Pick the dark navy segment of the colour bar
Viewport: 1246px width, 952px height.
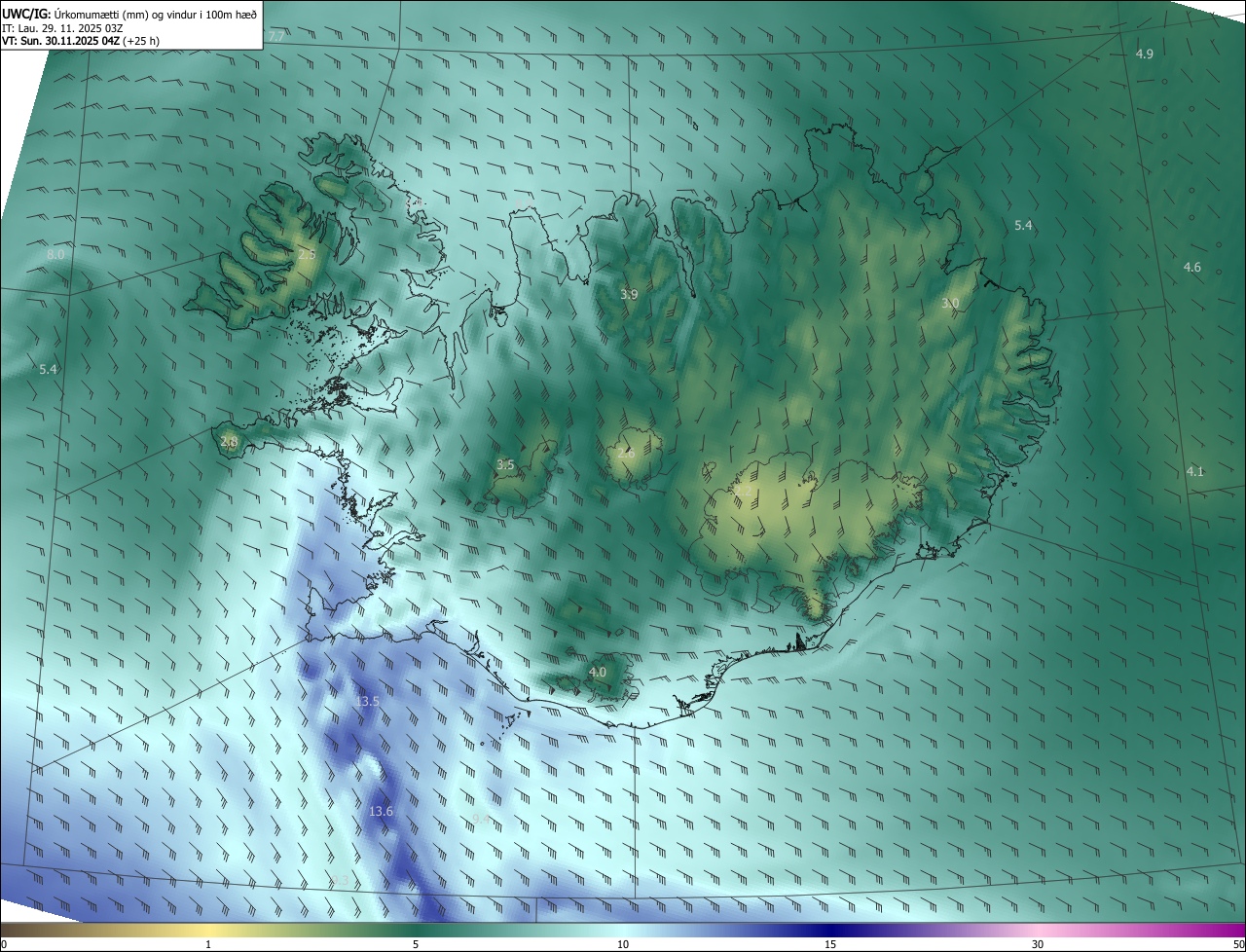pyautogui.click(x=832, y=930)
